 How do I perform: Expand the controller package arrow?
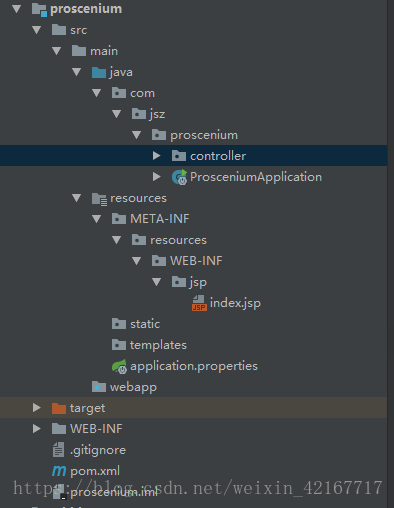[x=157, y=156]
